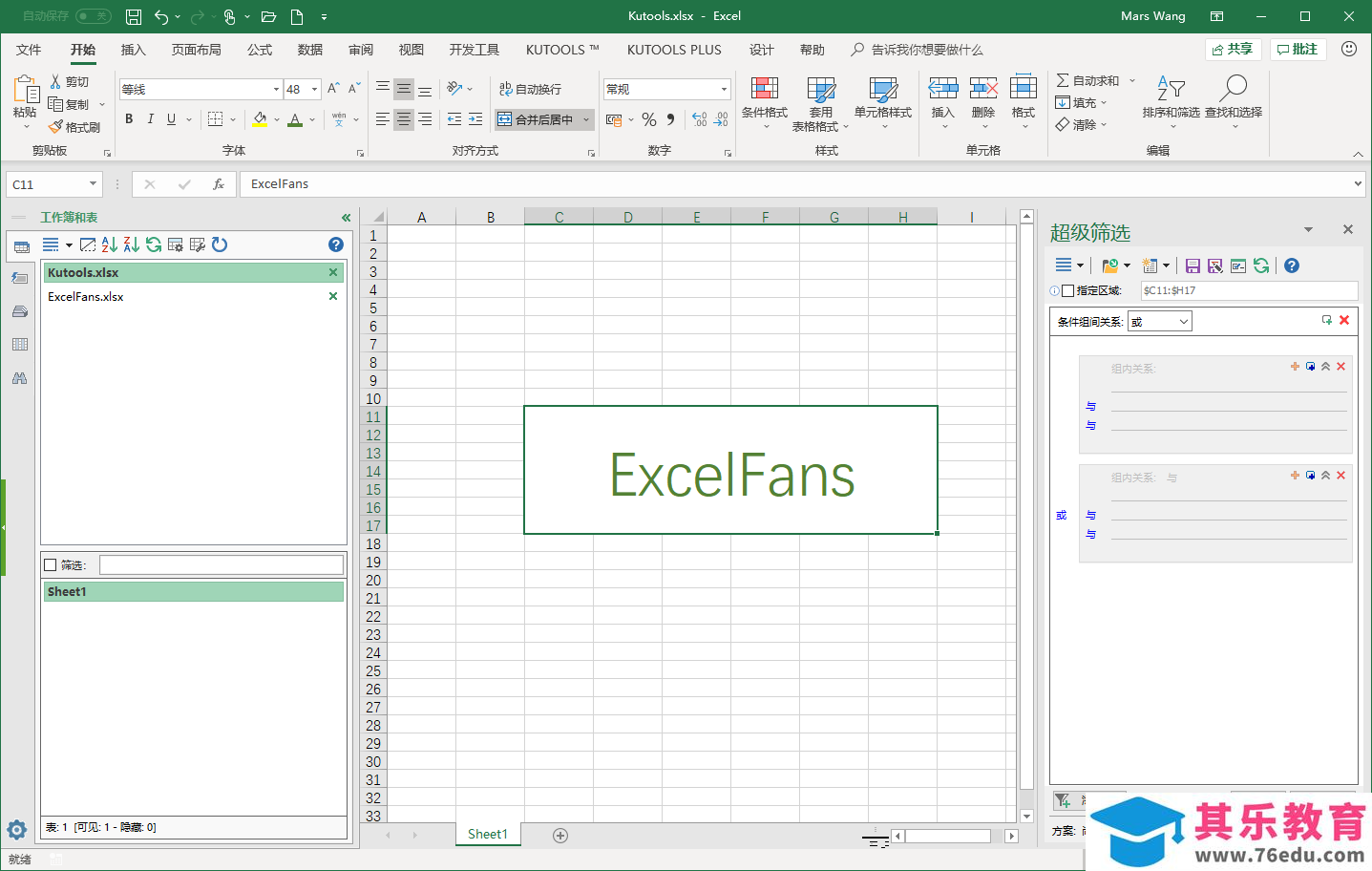Open the number format 常规 dropdown
1372x871 pixels.
click(x=724, y=89)
